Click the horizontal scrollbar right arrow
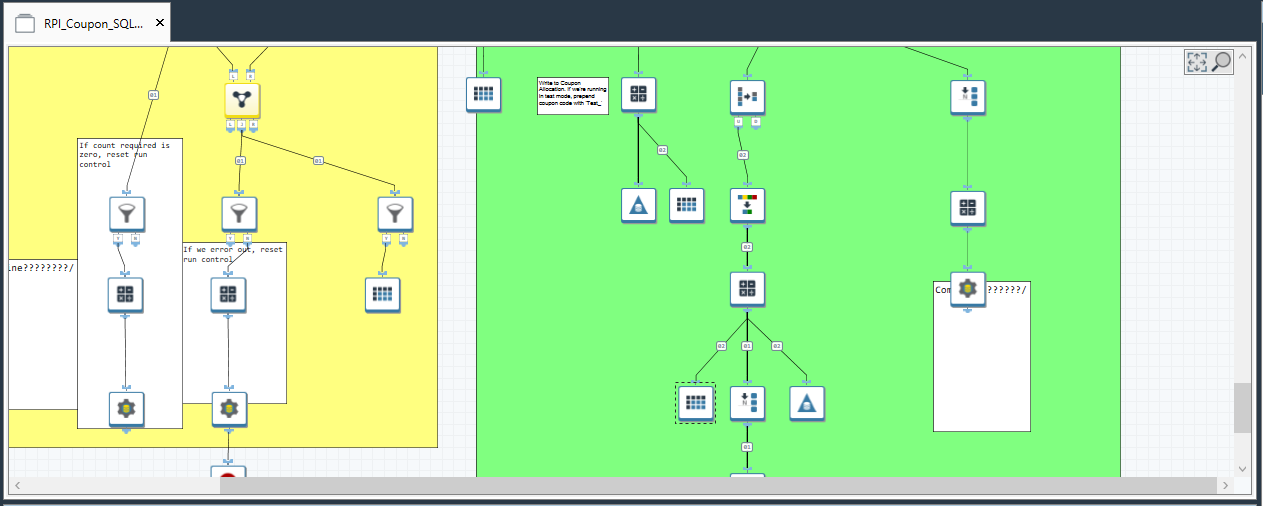Screen dimensions: 1263x506 click(x=1223, y=485)
